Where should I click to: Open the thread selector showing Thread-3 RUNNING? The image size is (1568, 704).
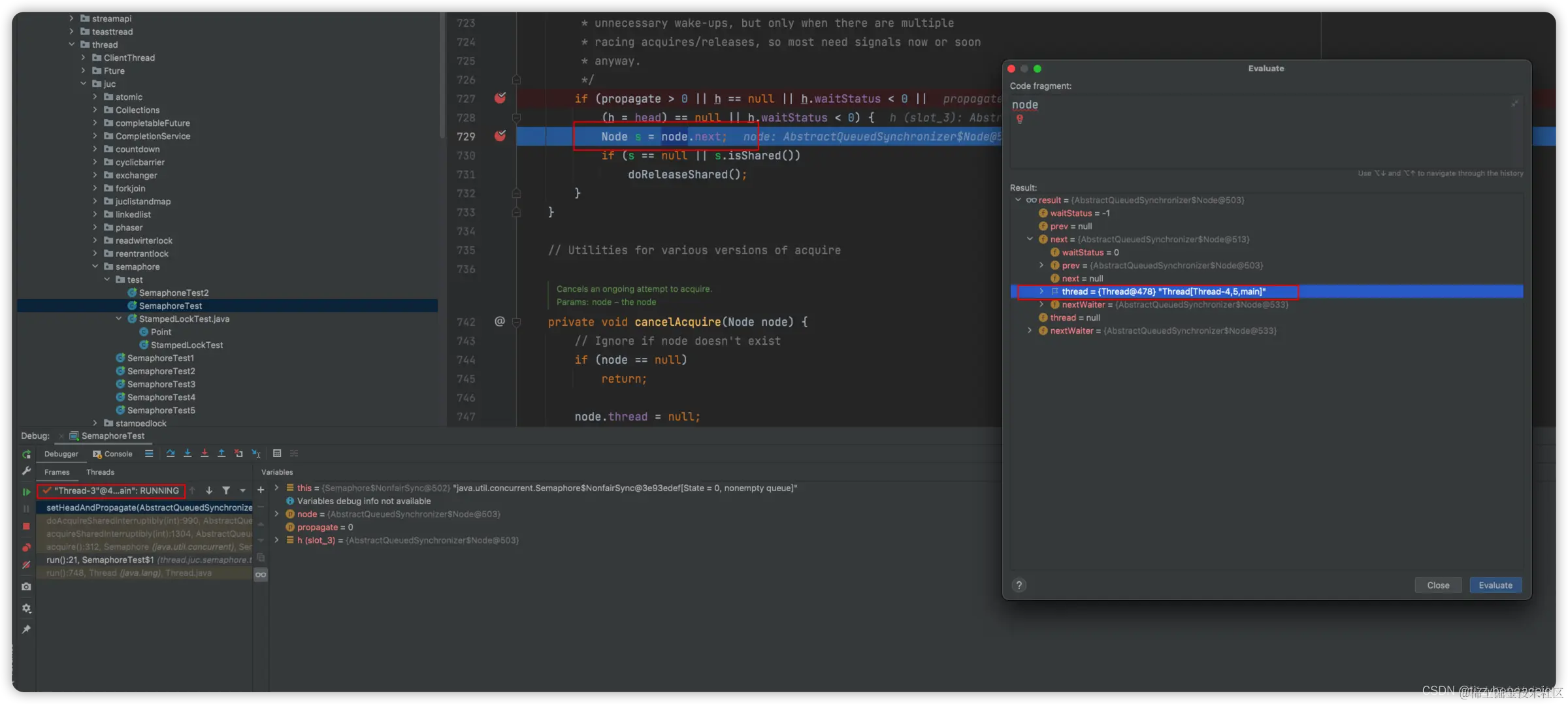coord(111,490)
